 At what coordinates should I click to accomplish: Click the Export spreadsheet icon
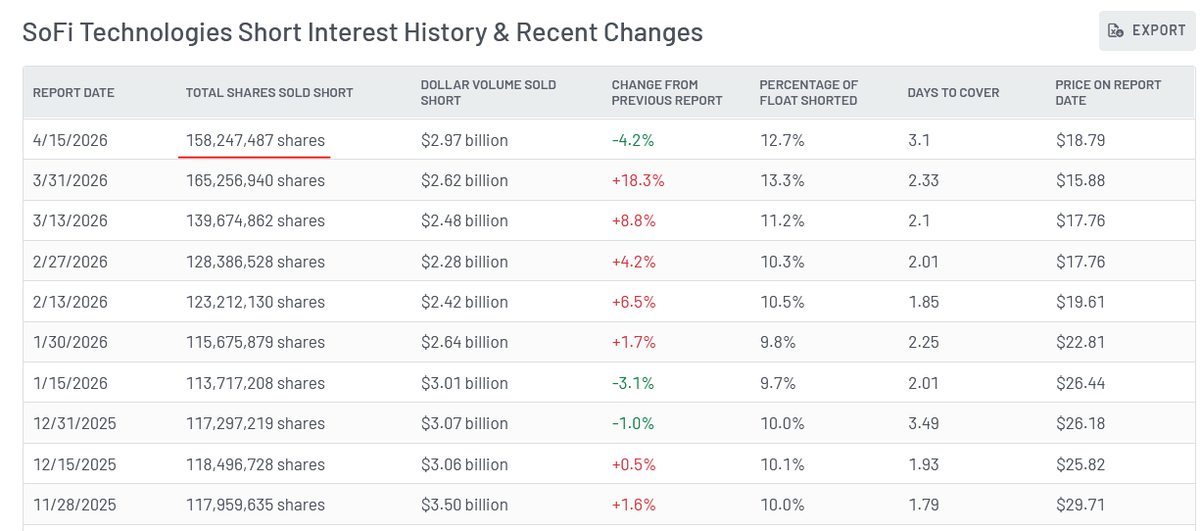(1116, 31)
